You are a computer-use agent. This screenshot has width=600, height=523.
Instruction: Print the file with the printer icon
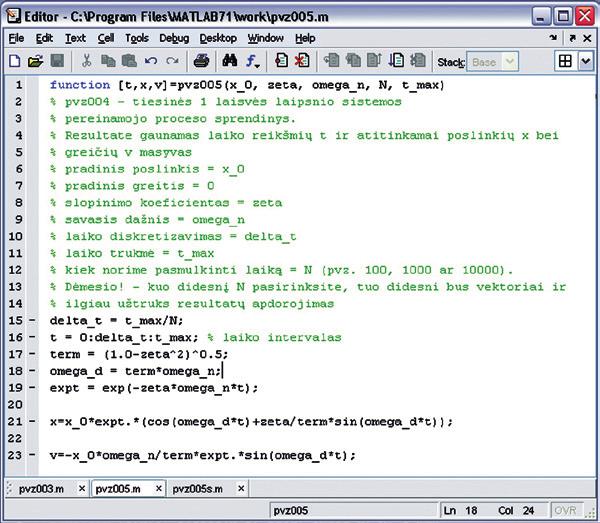[201, 61]
